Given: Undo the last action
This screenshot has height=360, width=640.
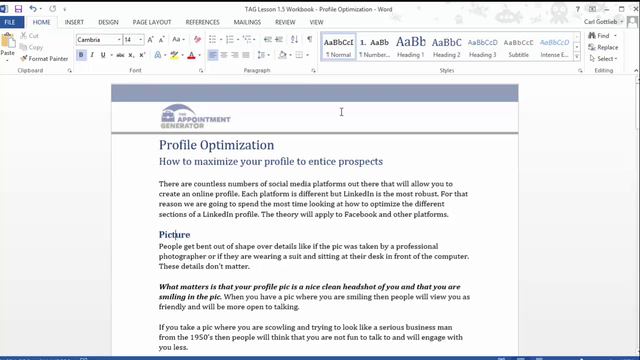Looking at the screenshot, I should (x=33, y=9).
